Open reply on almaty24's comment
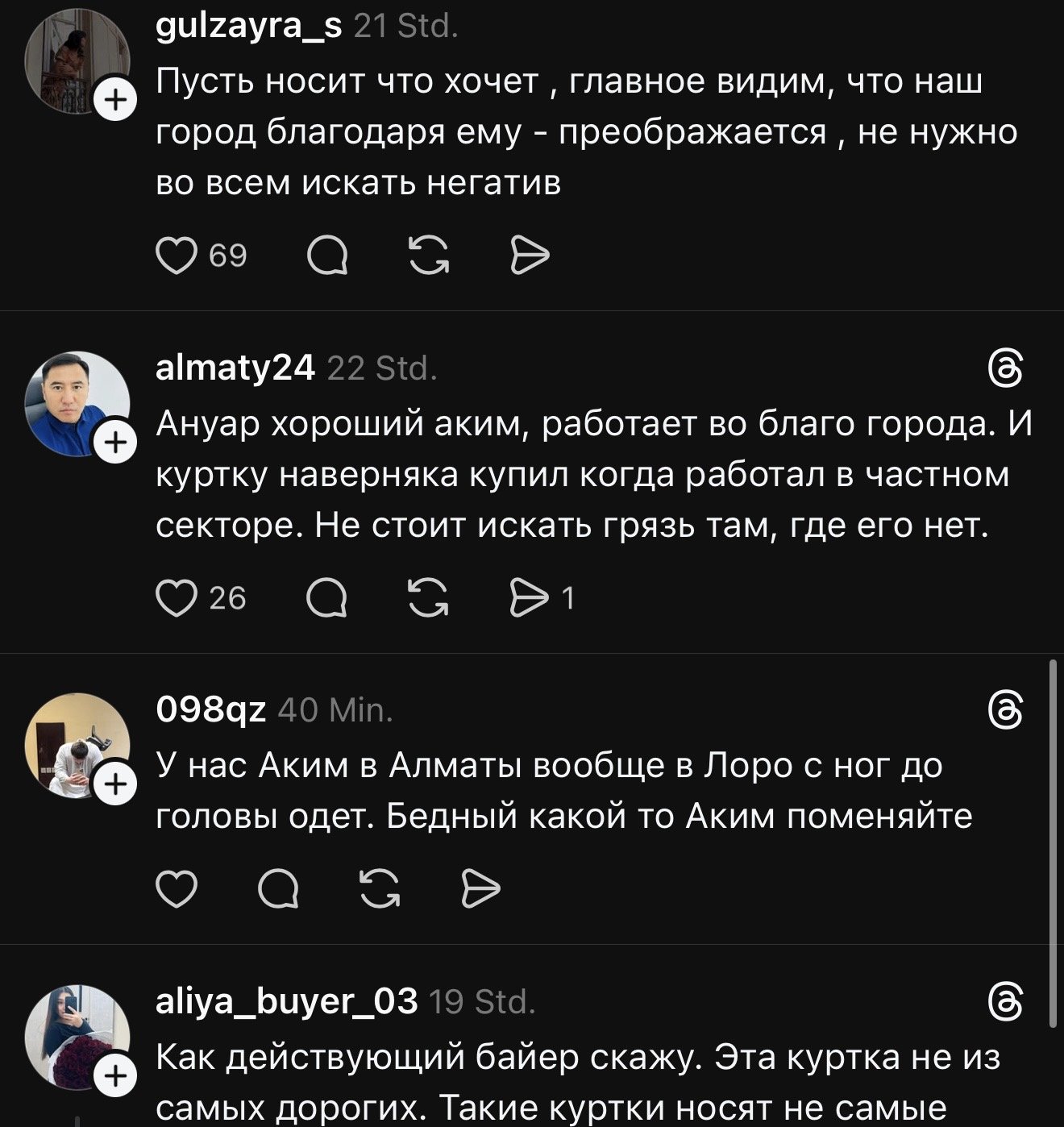The image size is (1064, 1127). tap(328, 598)
